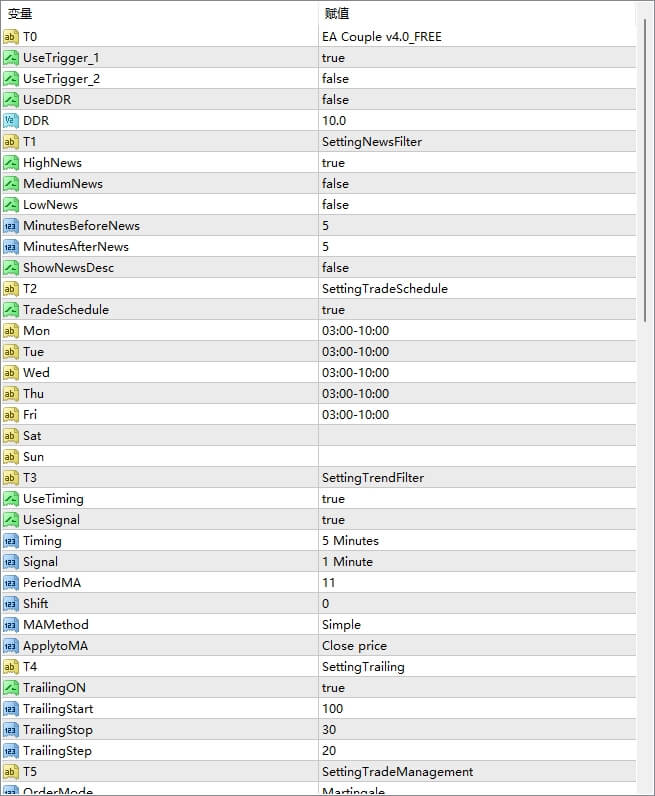Open the Timing 5 Minutes dropdown value
655x796 pixels.
tap(350, 541)
